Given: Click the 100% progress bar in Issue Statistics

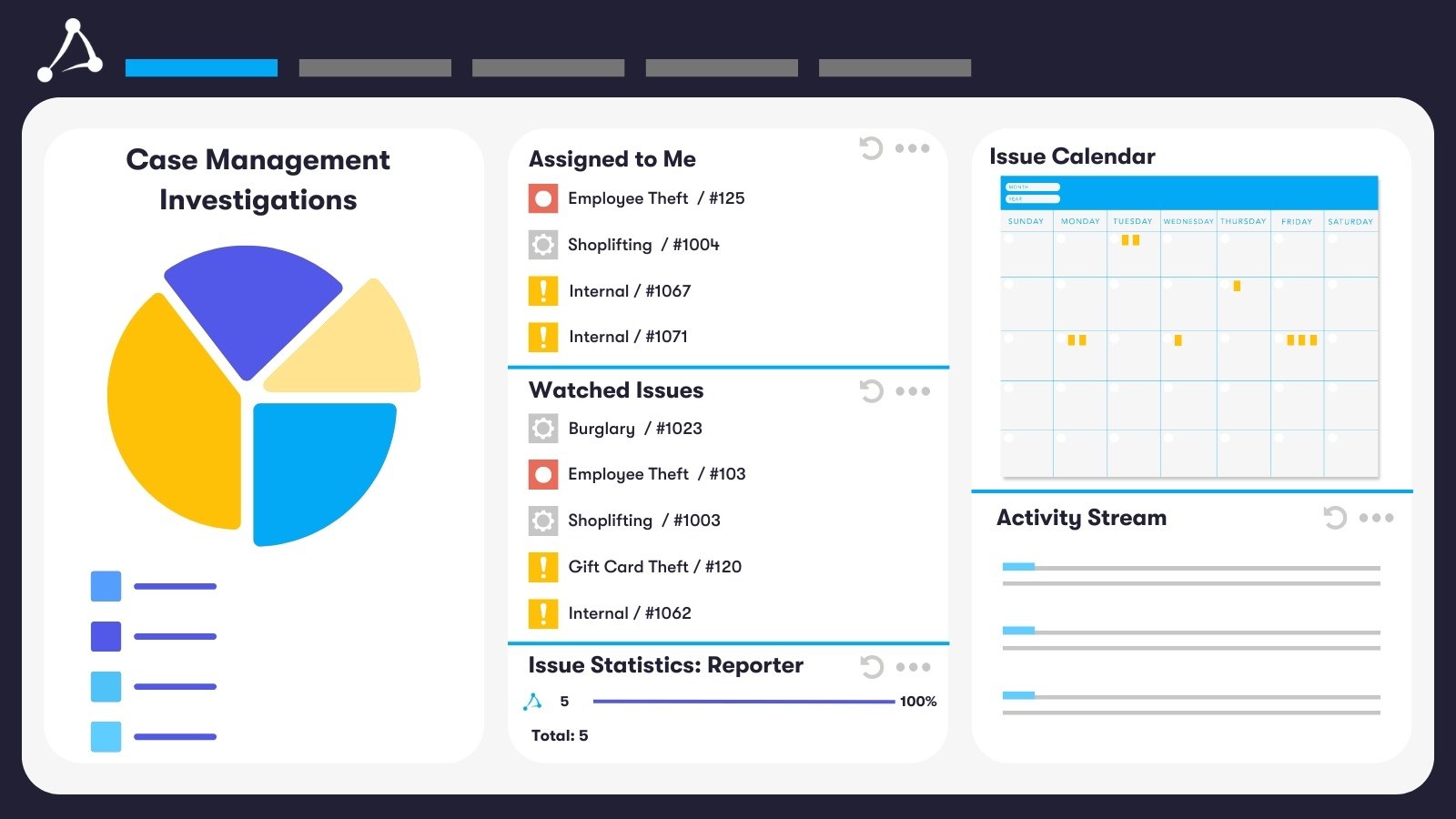Looking at the screenshot, I should [742, 701].
